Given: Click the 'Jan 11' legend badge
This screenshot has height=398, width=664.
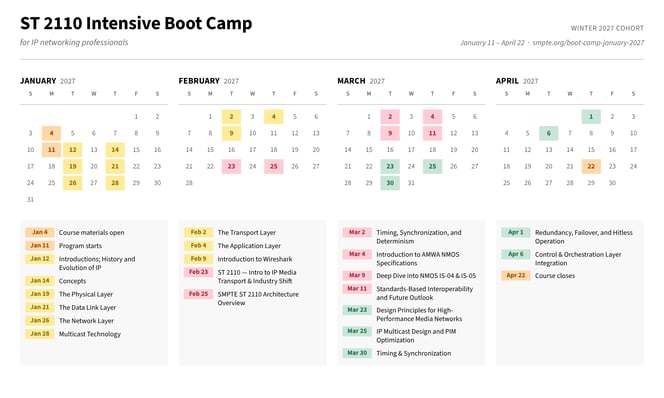Looking at the screenshot, I should pos(40,245).
